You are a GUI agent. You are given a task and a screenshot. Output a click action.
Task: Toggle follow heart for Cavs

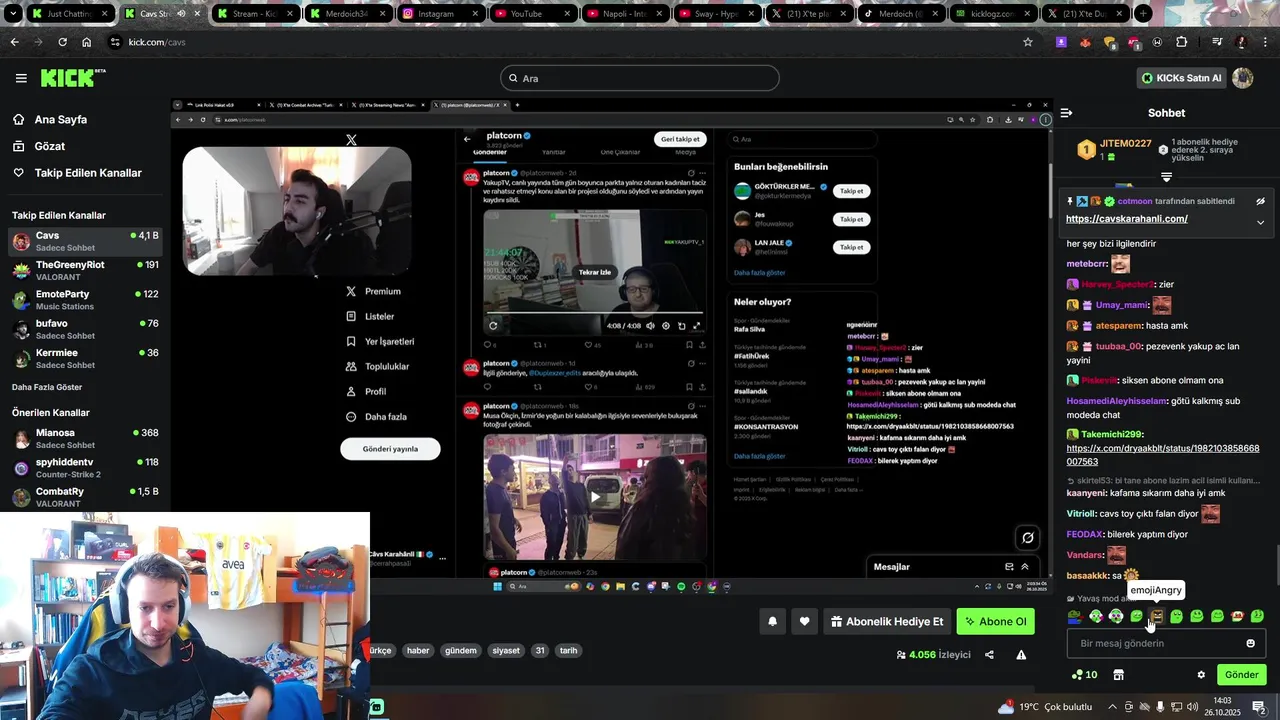804,621
